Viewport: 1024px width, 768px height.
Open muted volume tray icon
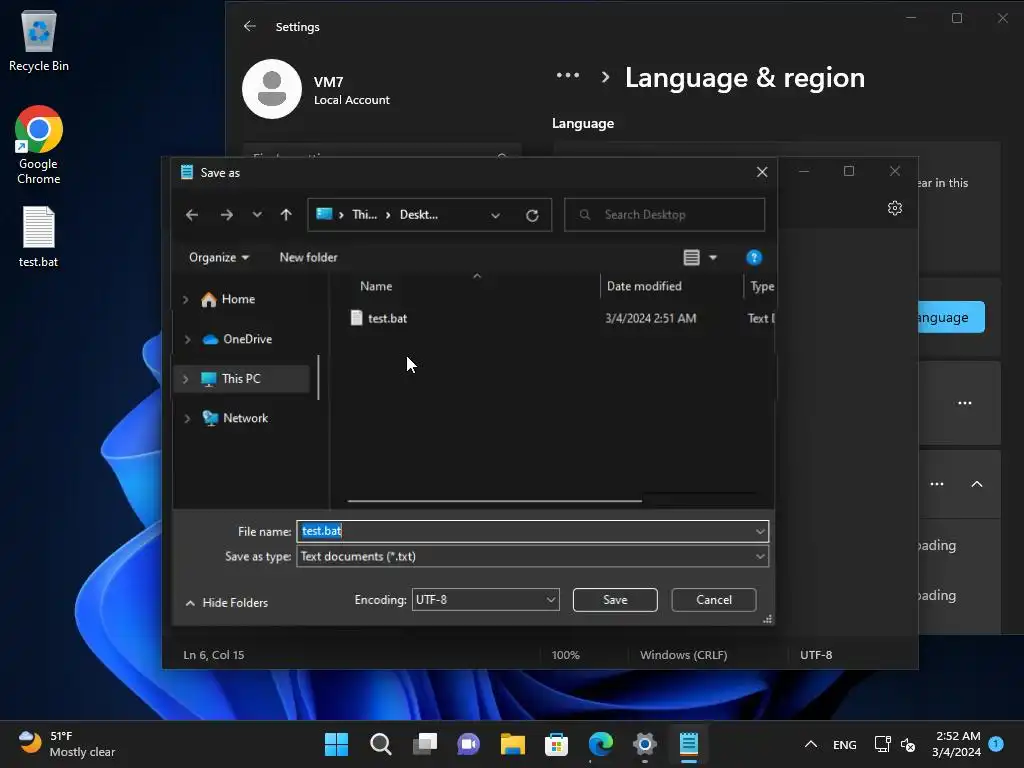(x=908, y=744)
